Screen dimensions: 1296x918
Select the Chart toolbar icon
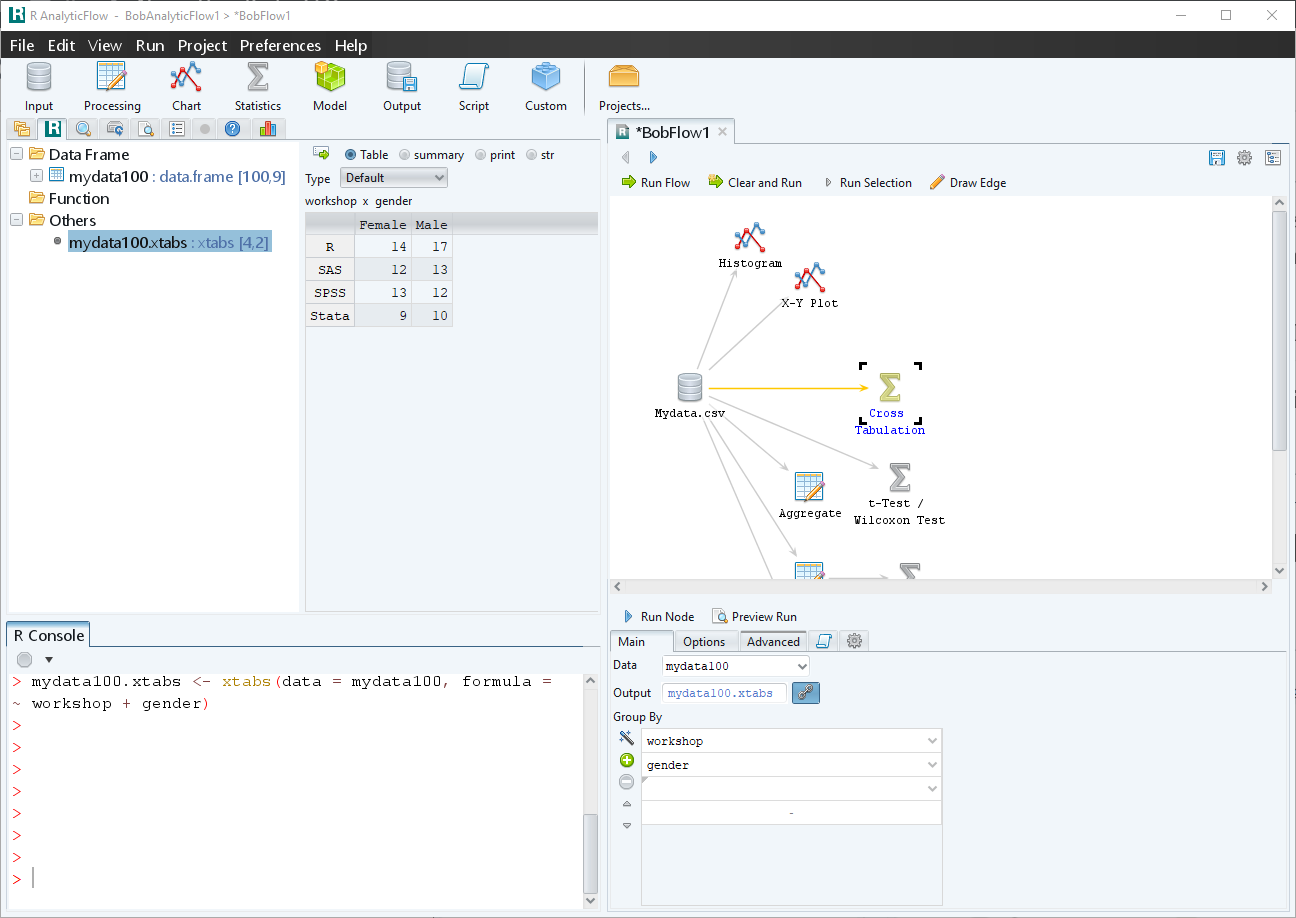pos(186,78)
